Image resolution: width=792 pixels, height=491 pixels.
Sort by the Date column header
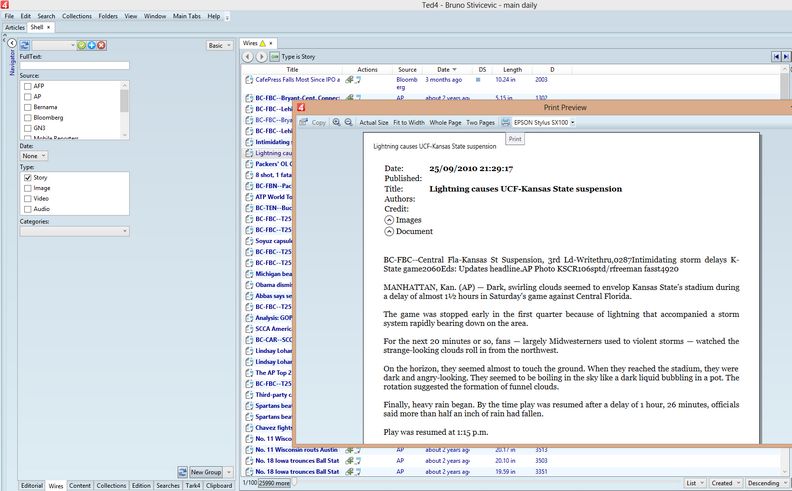click(447, 70)
